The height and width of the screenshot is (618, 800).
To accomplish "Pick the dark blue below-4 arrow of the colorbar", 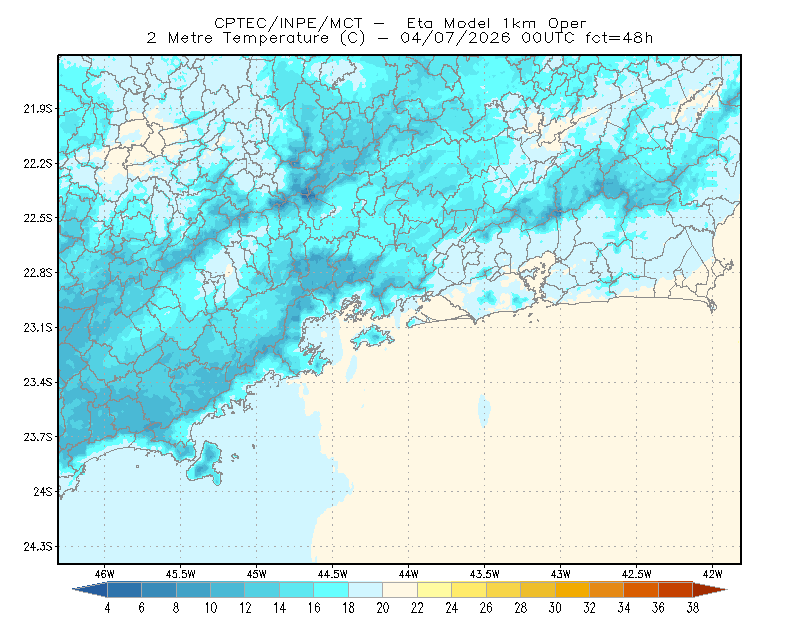I will click(x=92, y=590).
